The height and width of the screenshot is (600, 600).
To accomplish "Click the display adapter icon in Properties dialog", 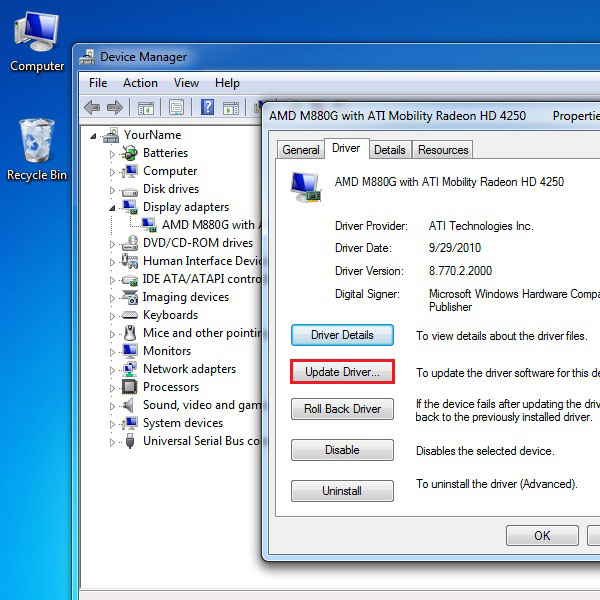I will [305, 187].
